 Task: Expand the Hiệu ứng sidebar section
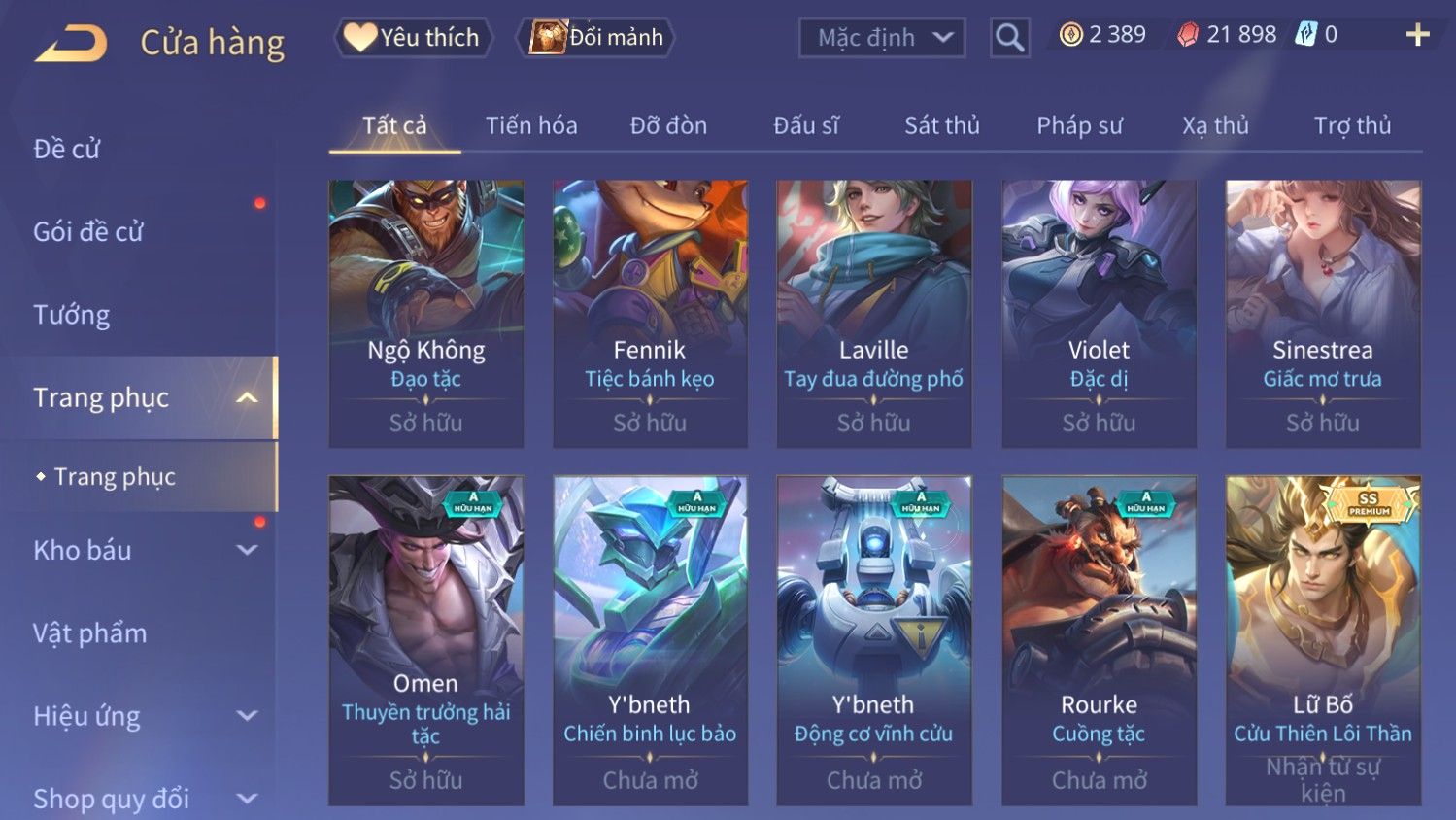click(247, 716)
